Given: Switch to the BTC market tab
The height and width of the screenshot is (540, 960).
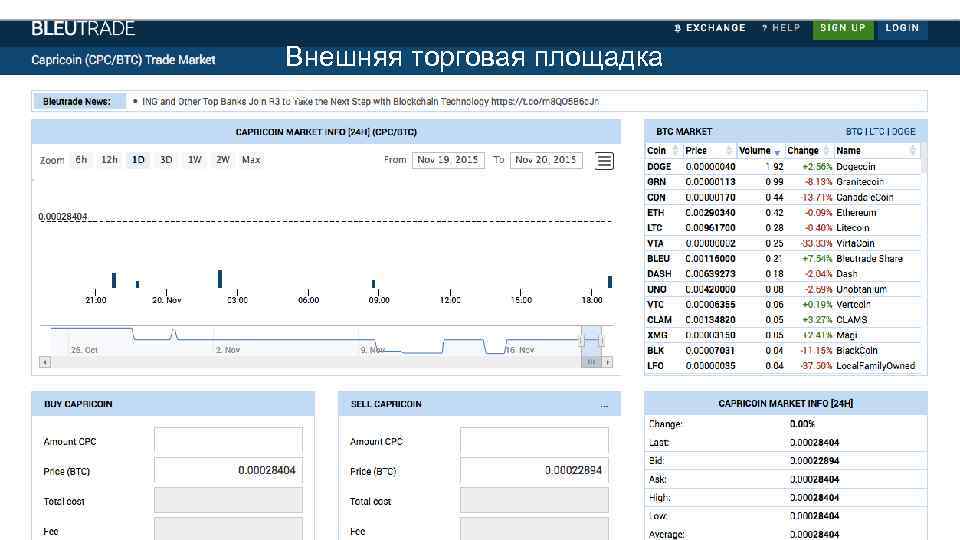Looking at the screenshot, I should pos(853,132).
